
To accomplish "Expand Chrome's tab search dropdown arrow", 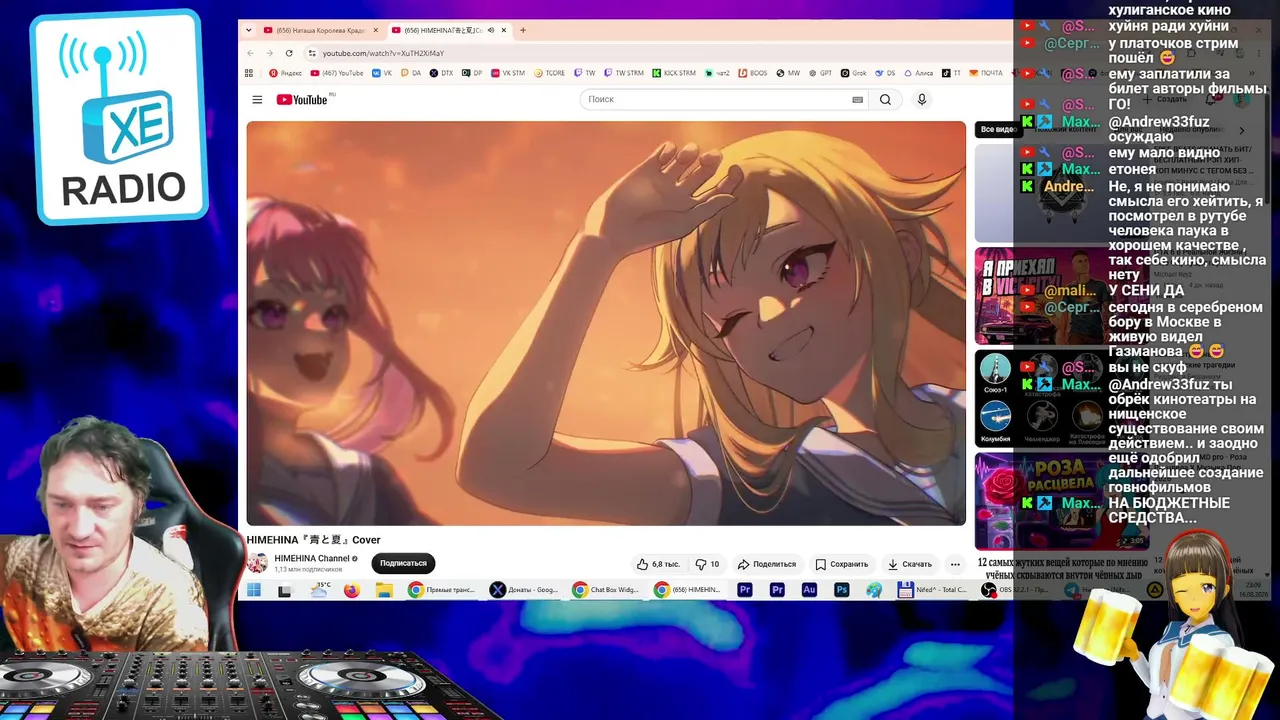I will [x=248, y=30].
